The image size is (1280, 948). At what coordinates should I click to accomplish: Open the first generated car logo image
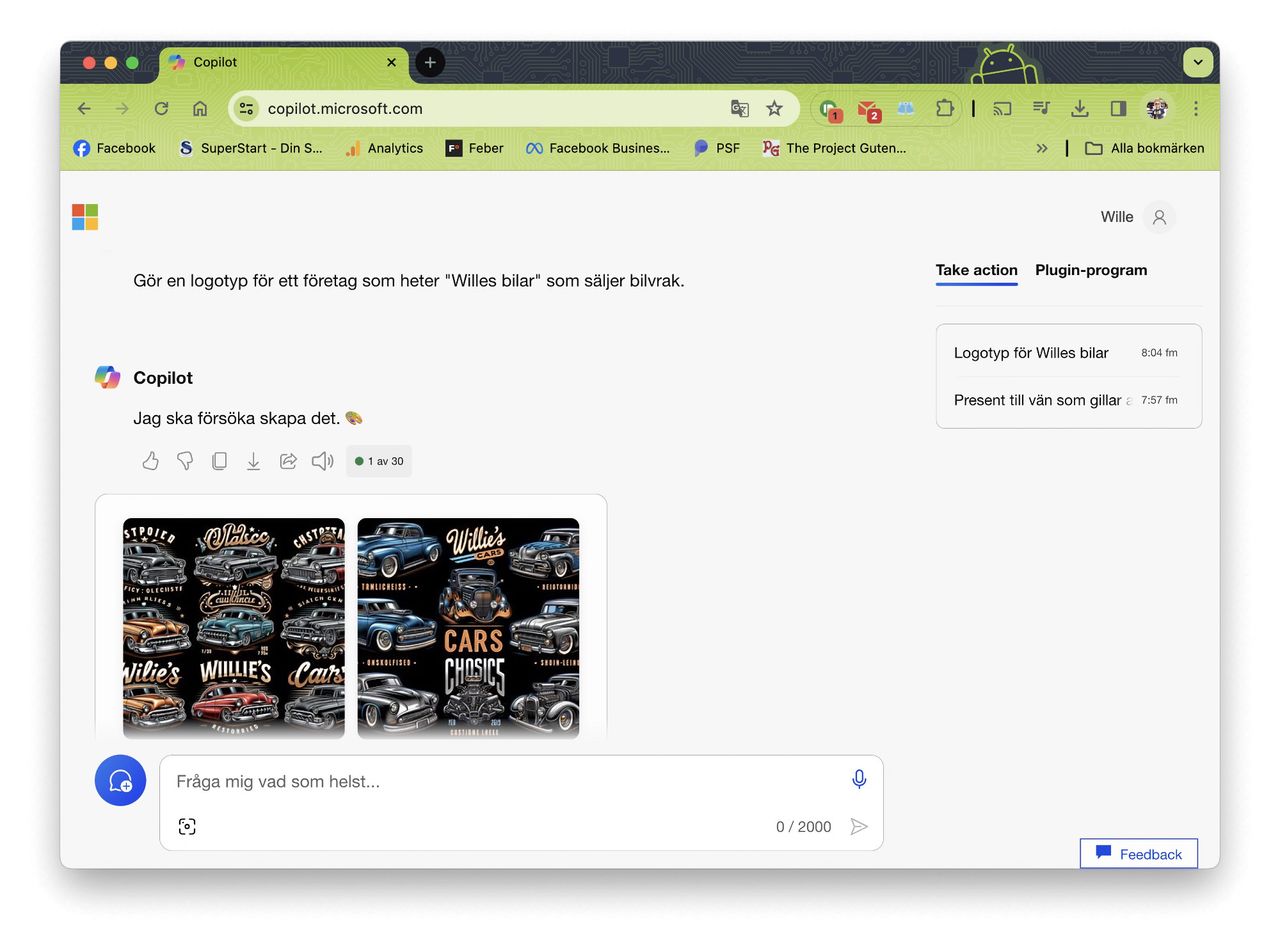234,628
